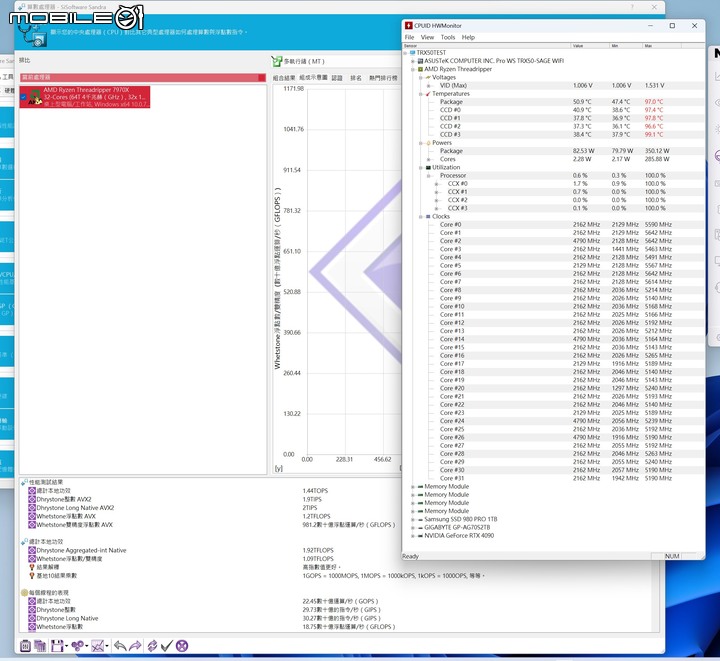Screen dimensions: 720x661
Task: Click the Max column header in HWMonitor
Action: tap(662, 46)
